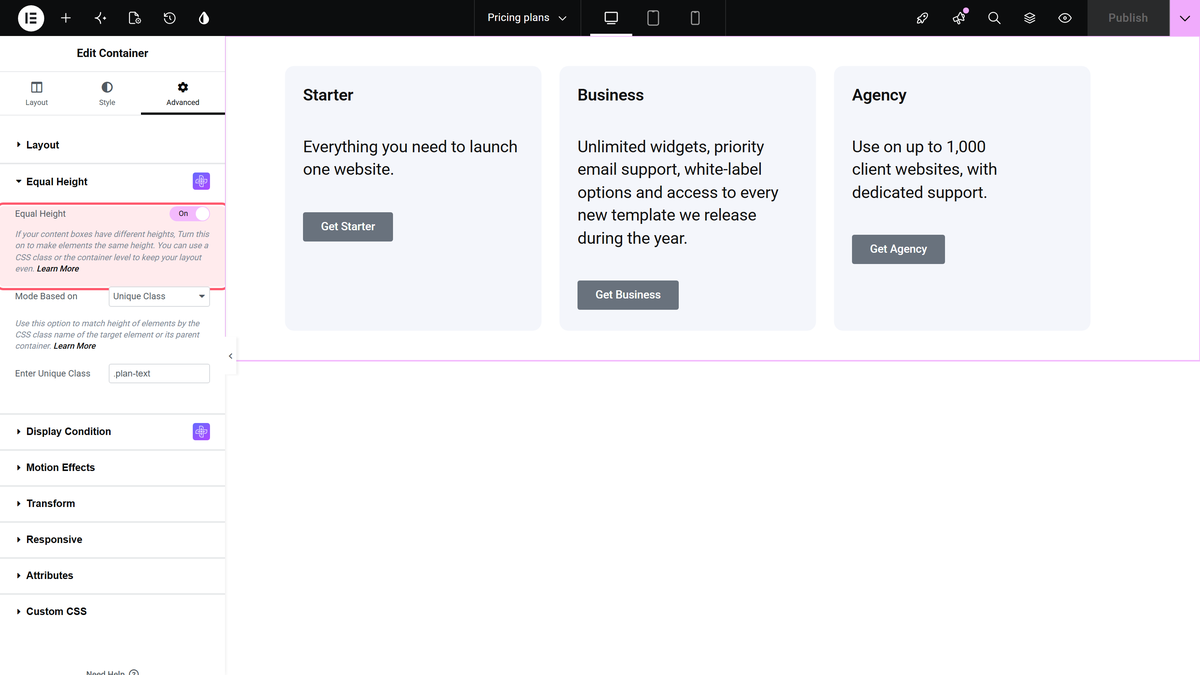Open Learn More link in Equal Height description
This screenshot has height=675, width=1200.
point(58,269)
